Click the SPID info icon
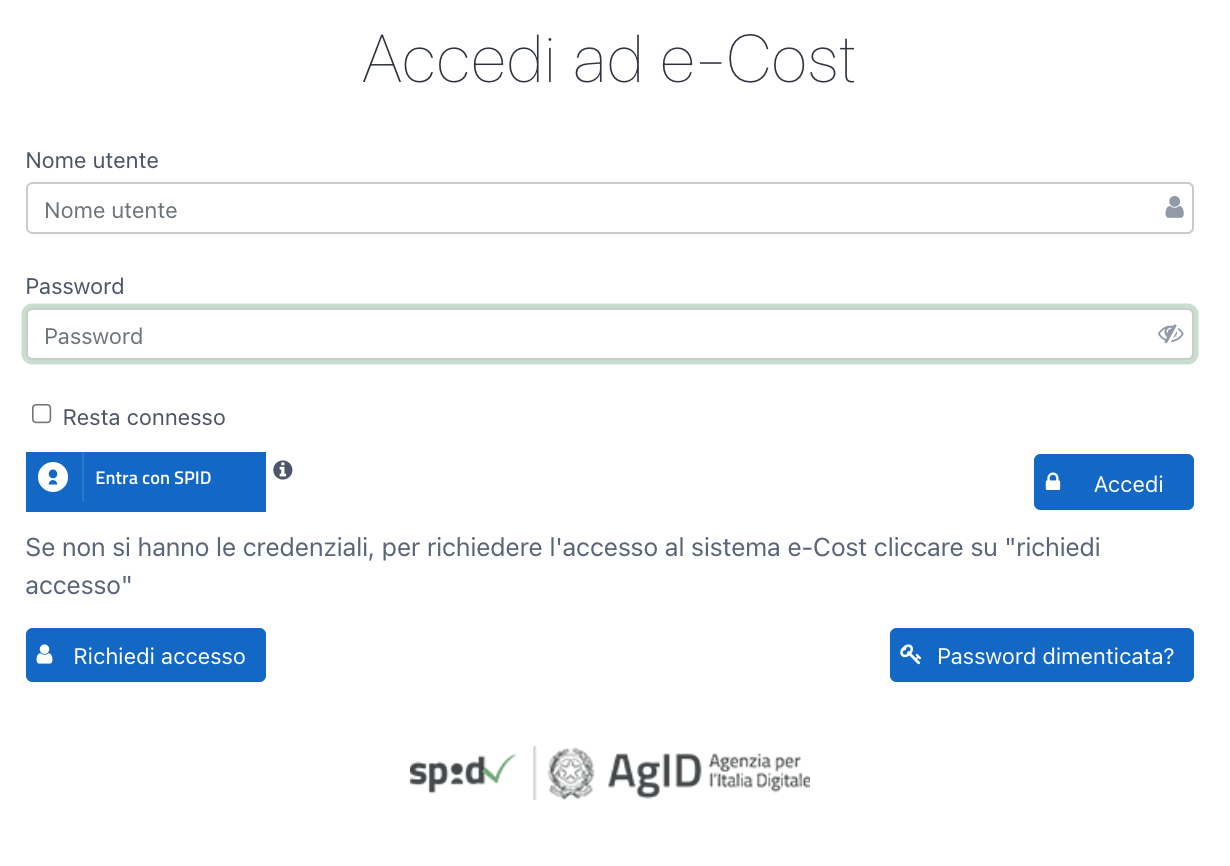The width and height of the screenshot is (1230, 866). tap(283, 470)
